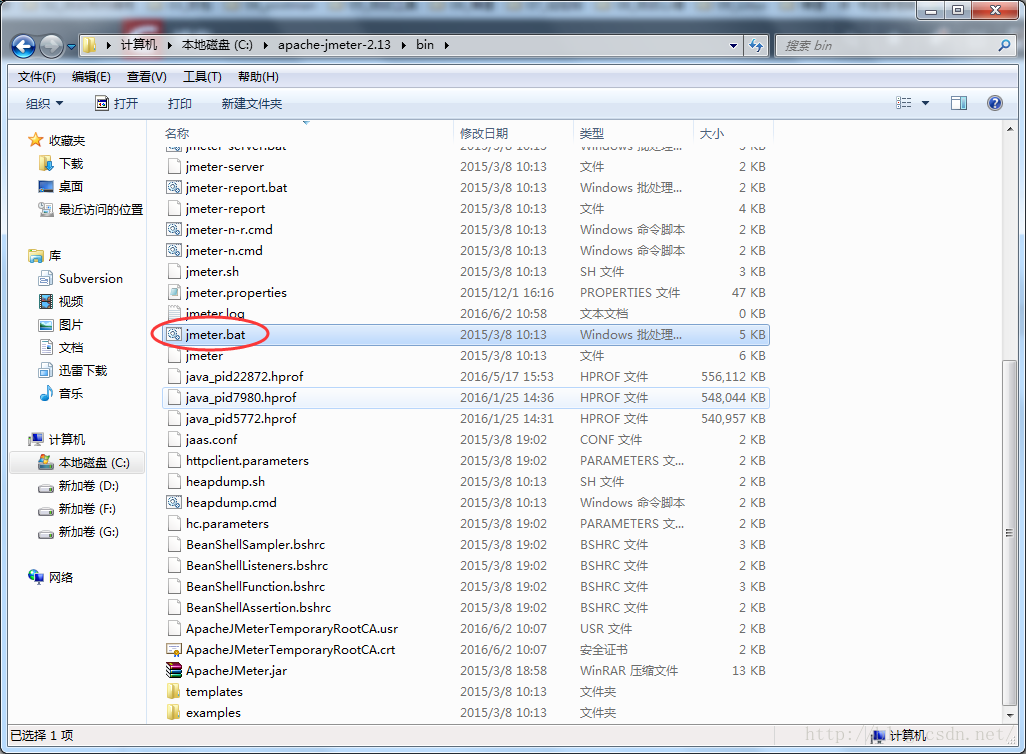The width and height of the screenshot is (1026, 754).
Task: Click the ApacheJMeter.jar WinRAR icon
Action: point(173,670)
